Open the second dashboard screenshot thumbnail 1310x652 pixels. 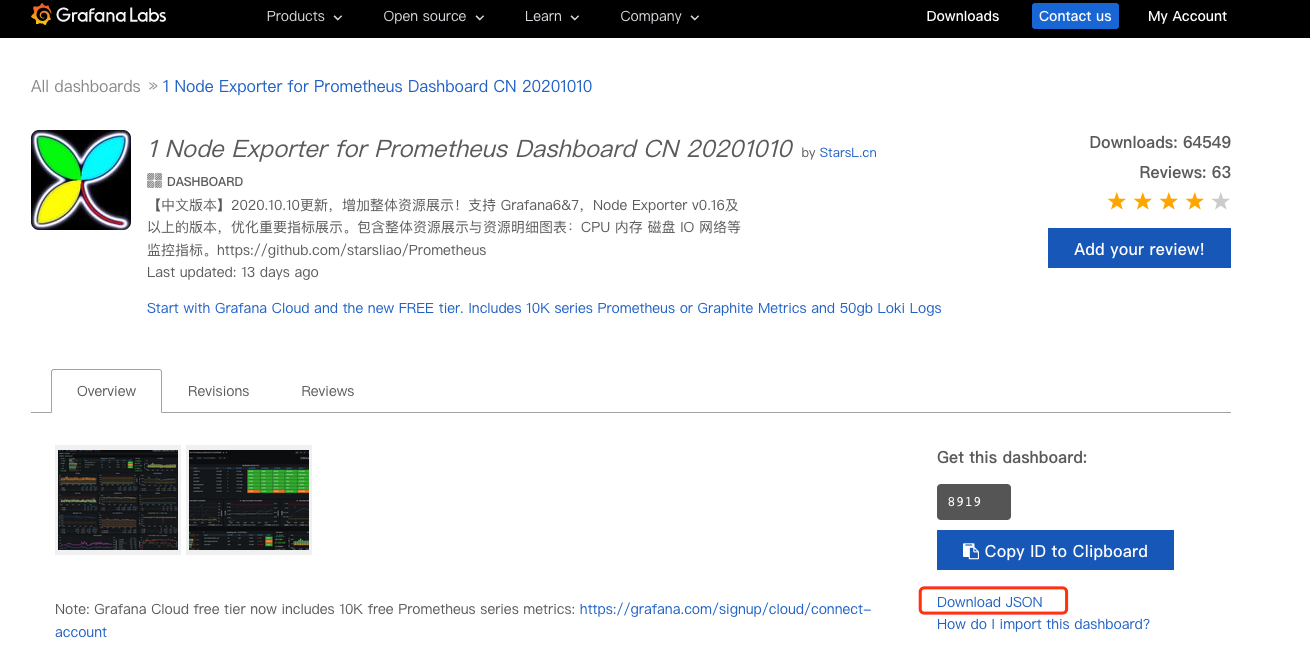[249, 499]
